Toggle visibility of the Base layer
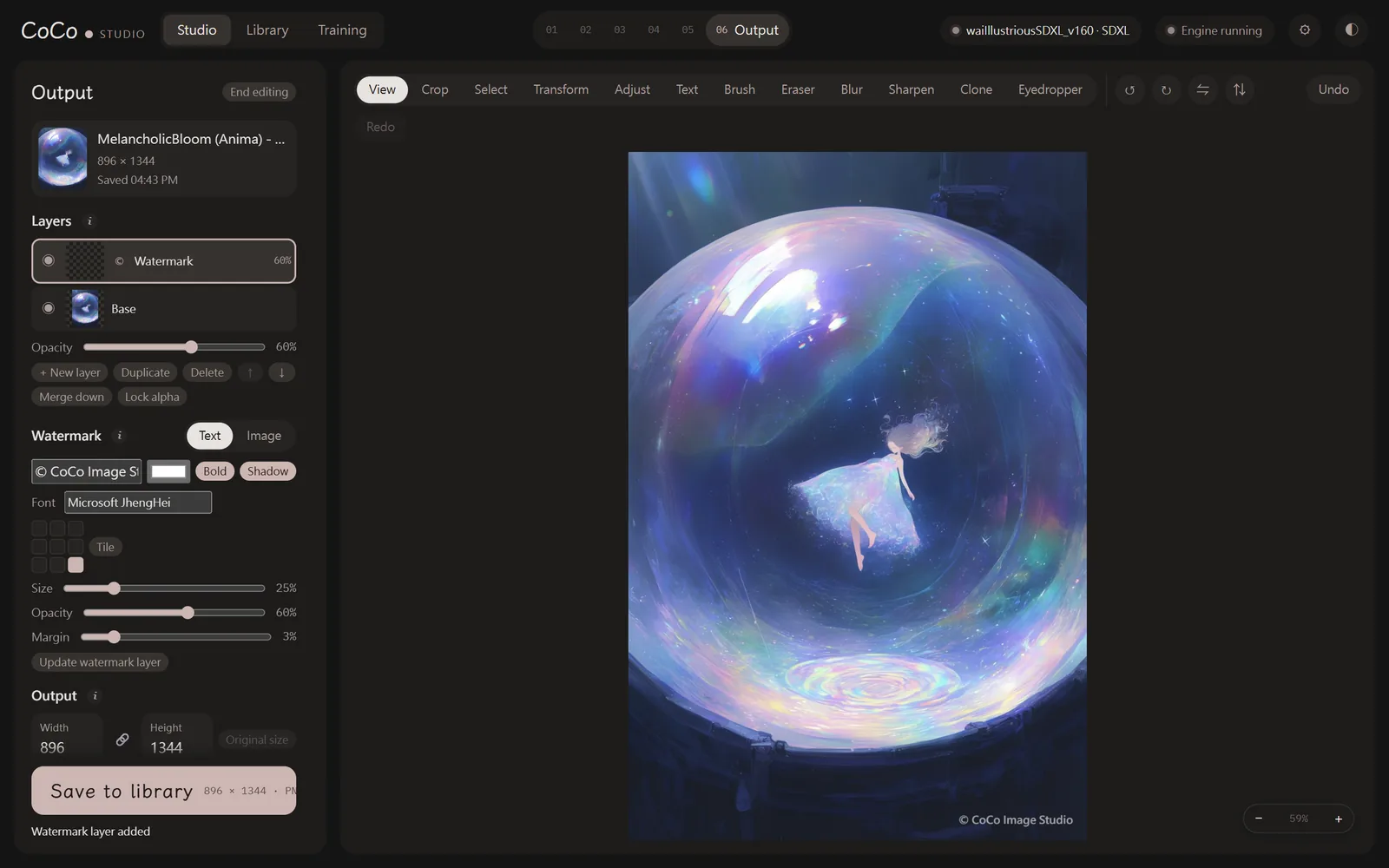This screenshot has width=1389, height=868. coord(49,308)
